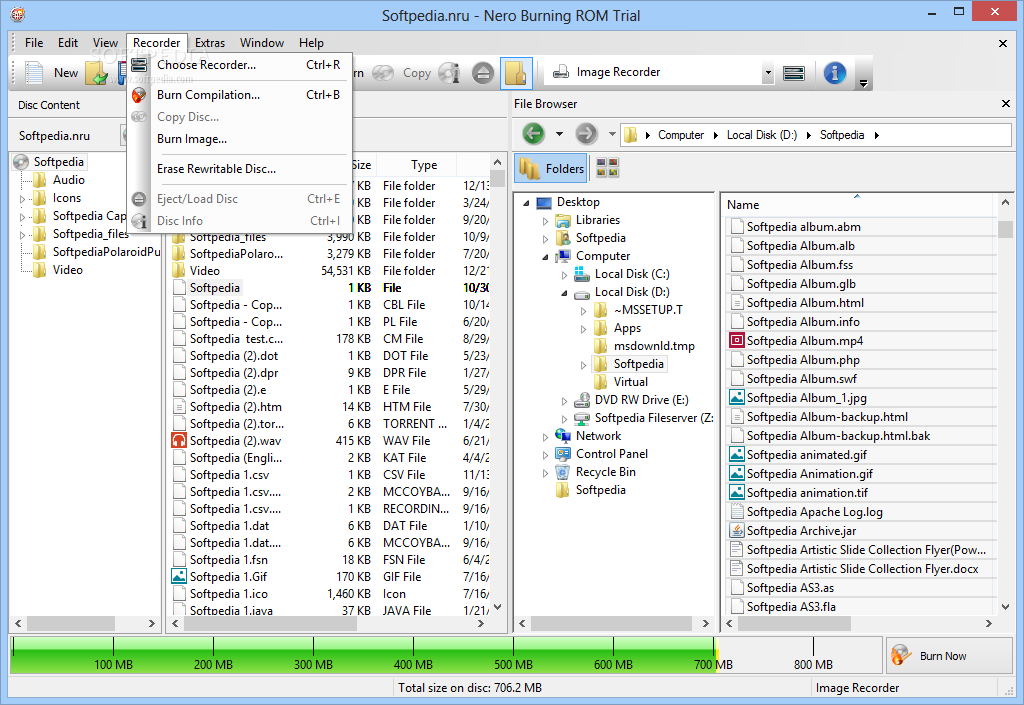The width and height of the screenshot is (1024, 705).
Task: Expand the Icons folder in Disc Content
Action: point(23,198)
